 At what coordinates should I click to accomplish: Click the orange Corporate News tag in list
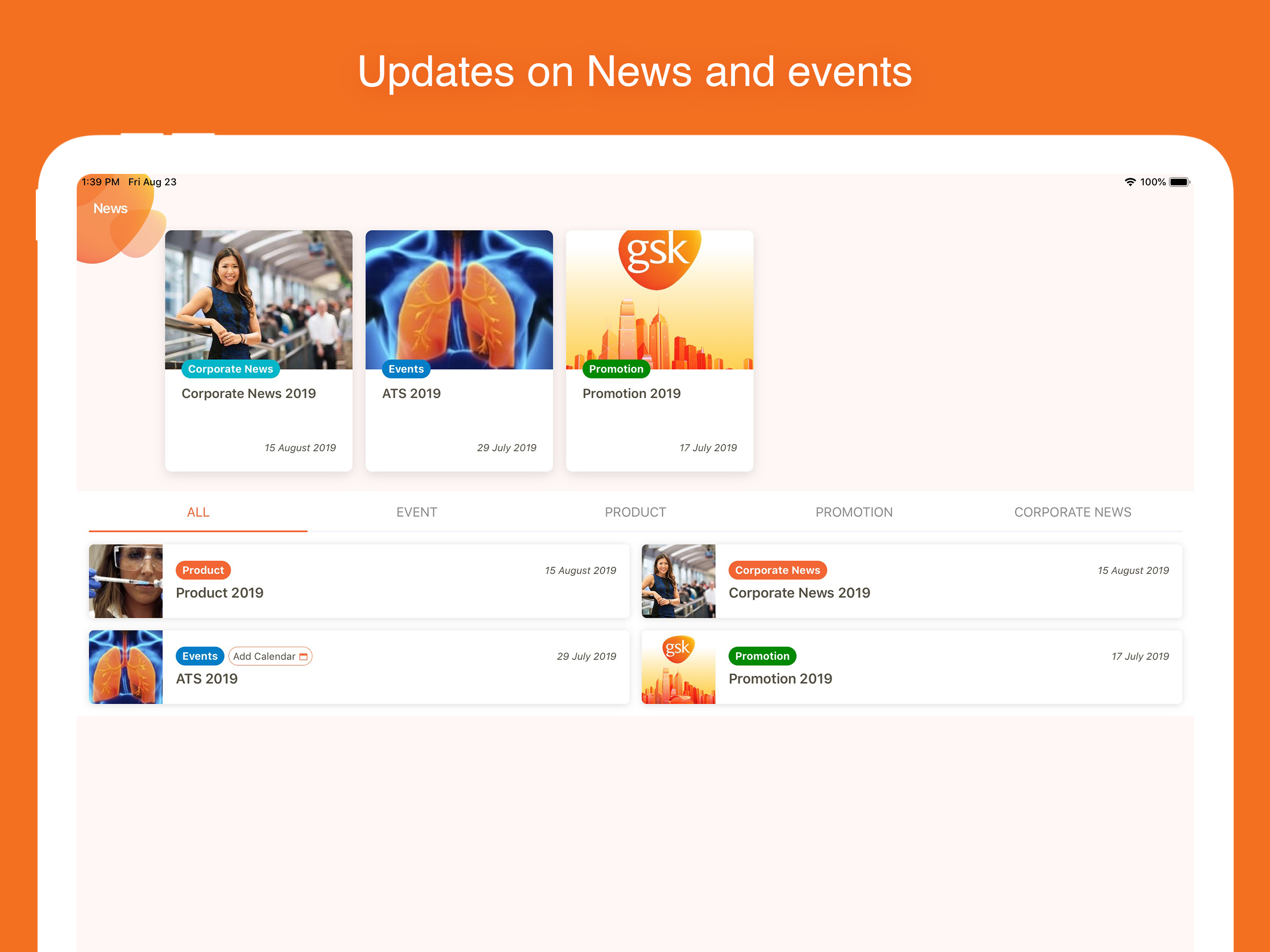pos(778,570)
